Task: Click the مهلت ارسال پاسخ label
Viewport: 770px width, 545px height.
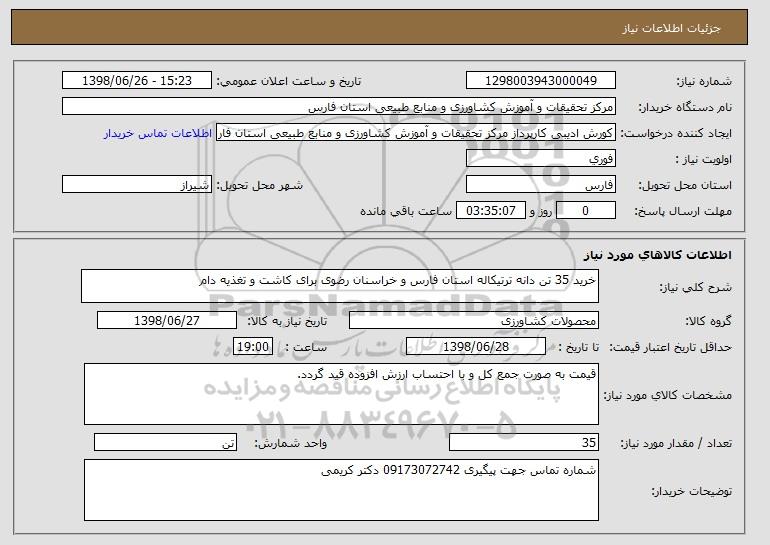Action: click(683, 212)
